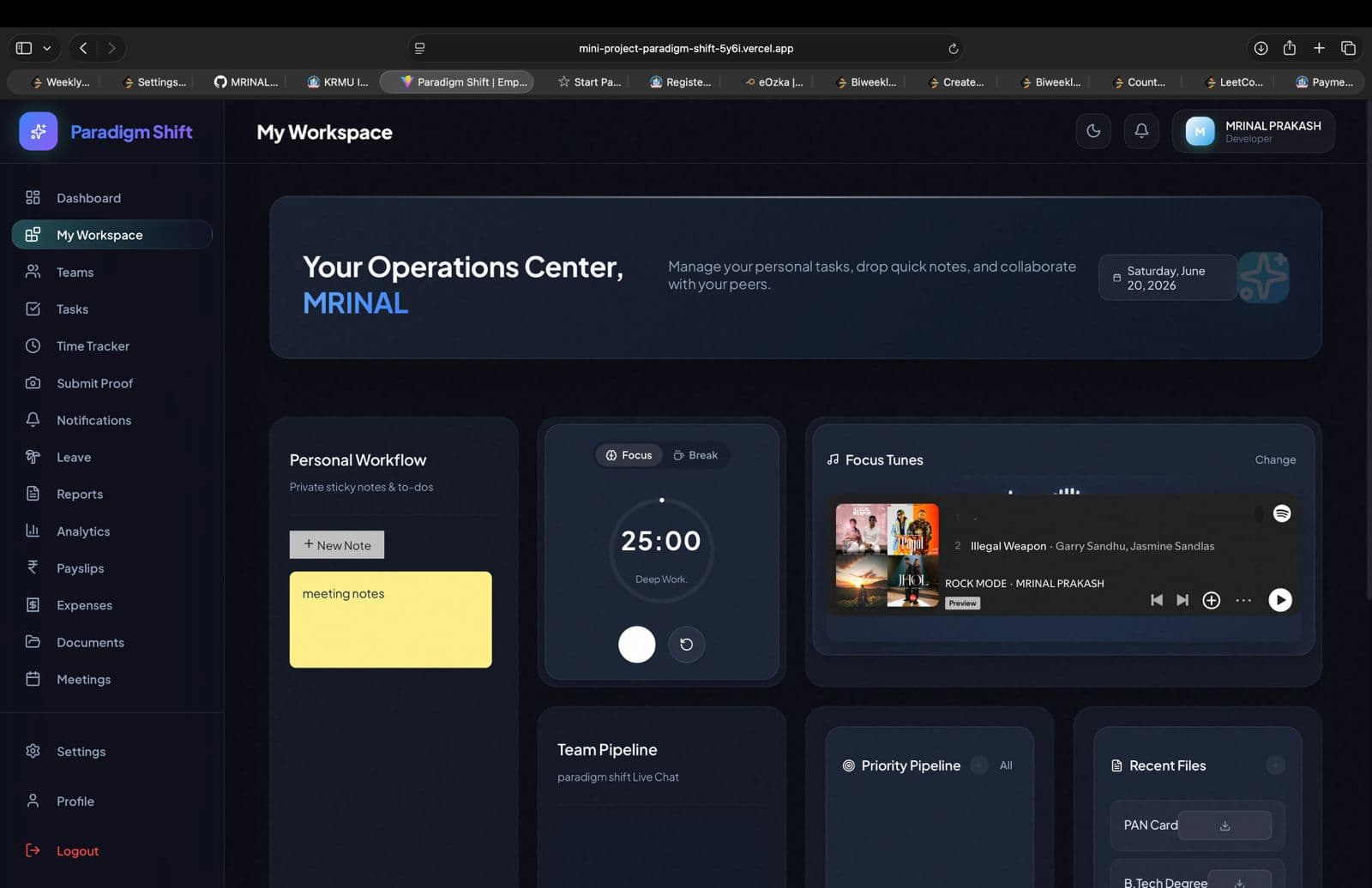Click the Analytics bar chart icon
Viewport: 1372px width, 888px height.
[x=33, y=531]
